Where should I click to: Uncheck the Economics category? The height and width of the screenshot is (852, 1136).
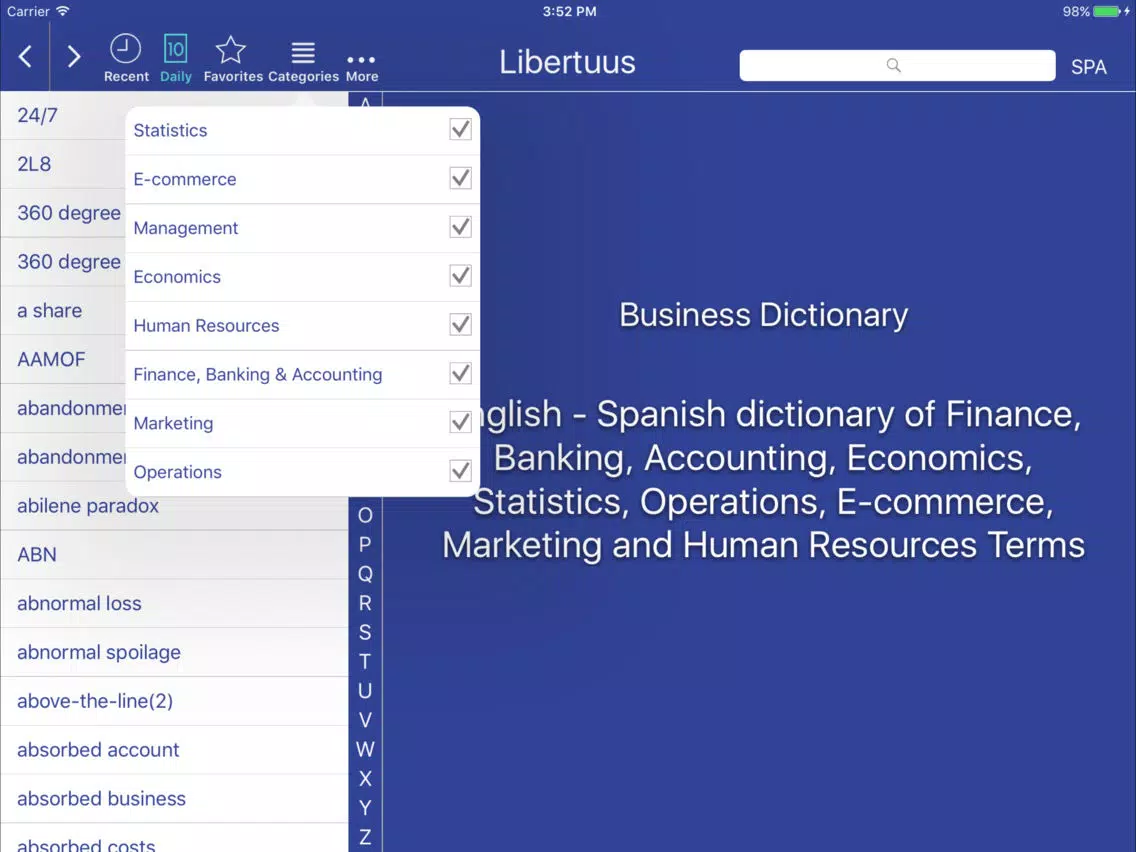460,276
